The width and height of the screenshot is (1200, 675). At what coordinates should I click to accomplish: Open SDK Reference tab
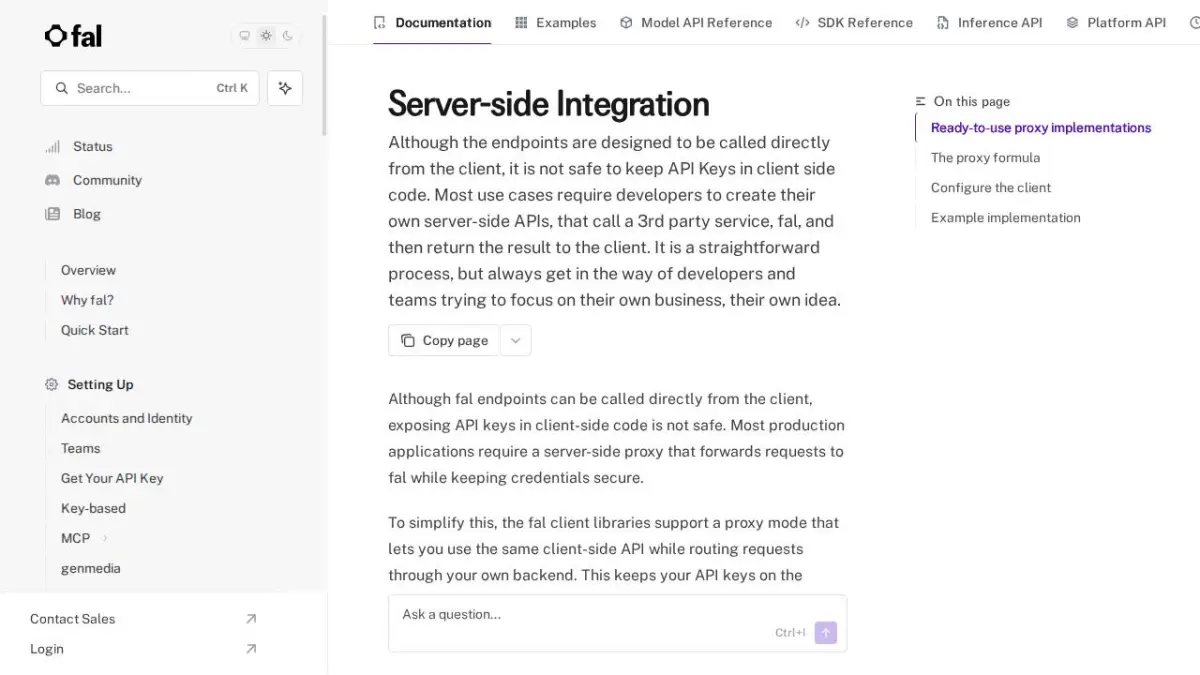854,22
